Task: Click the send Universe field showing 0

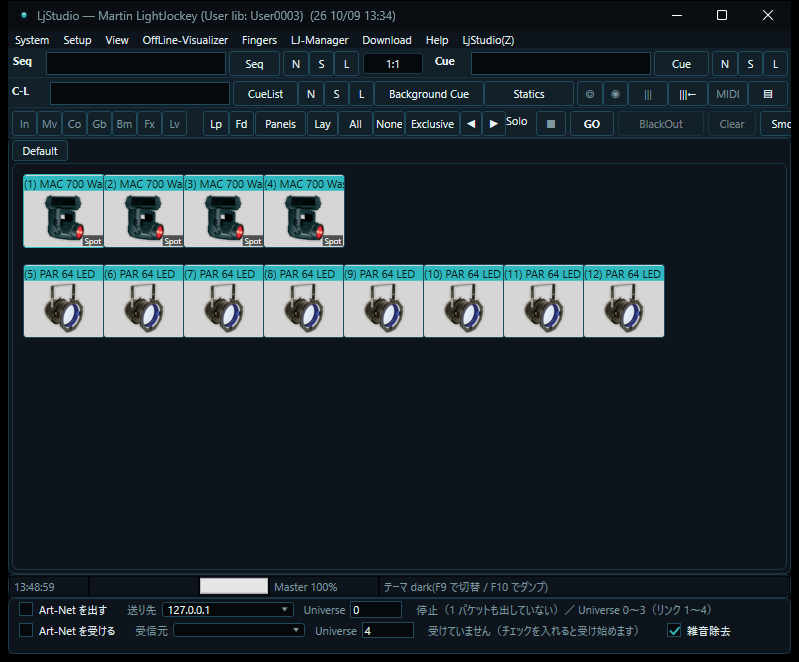Action: coord(376,610)
